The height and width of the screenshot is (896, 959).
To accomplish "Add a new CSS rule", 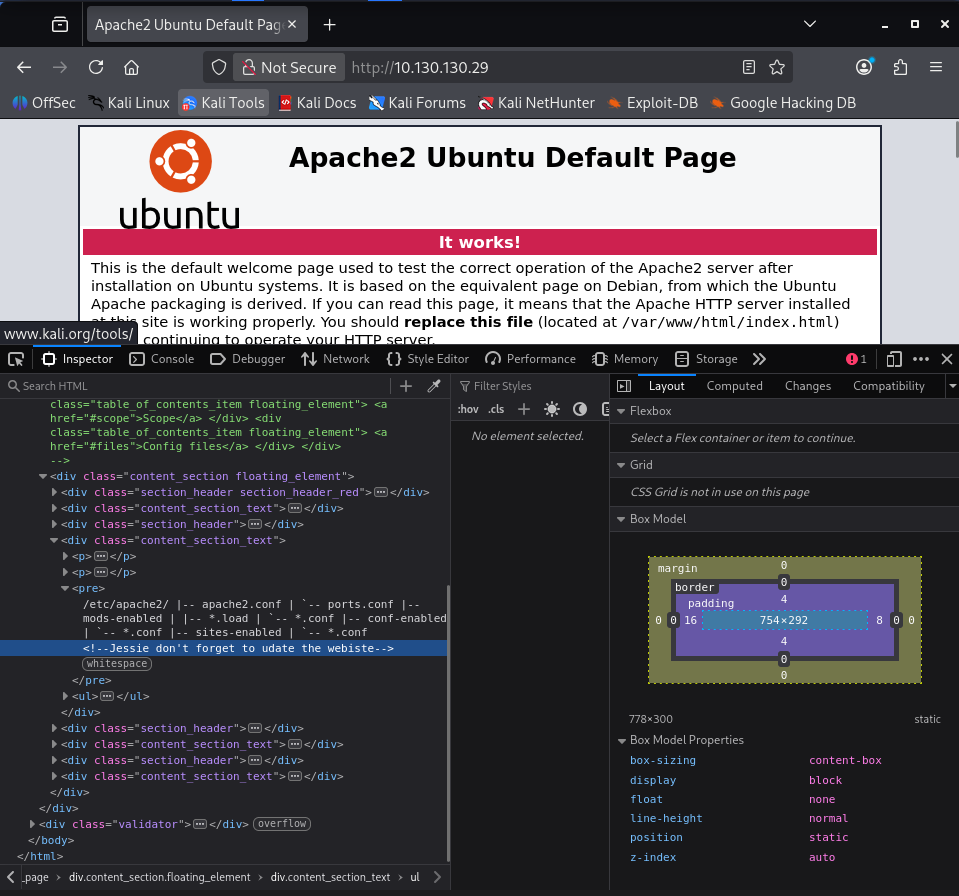I will [524, 409].
